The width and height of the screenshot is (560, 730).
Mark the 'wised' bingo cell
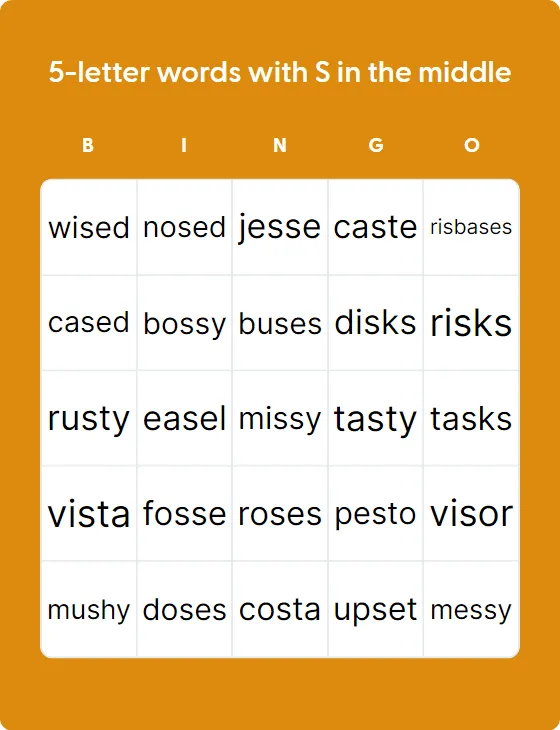click(89, 227)
